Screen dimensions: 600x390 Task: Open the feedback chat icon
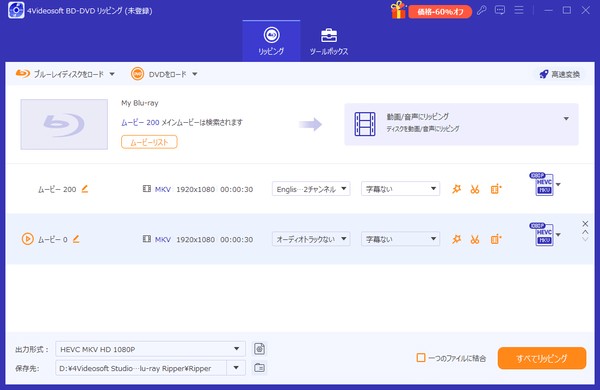click(500, 10)
